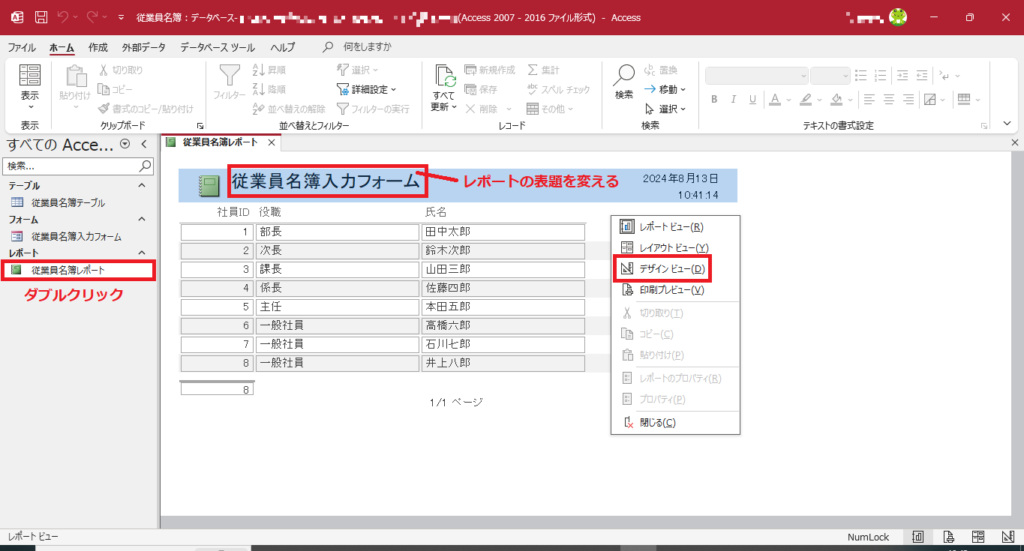1024x551 pixels.
Task: Click the スペルチェック icon
Action: (532, 89)
